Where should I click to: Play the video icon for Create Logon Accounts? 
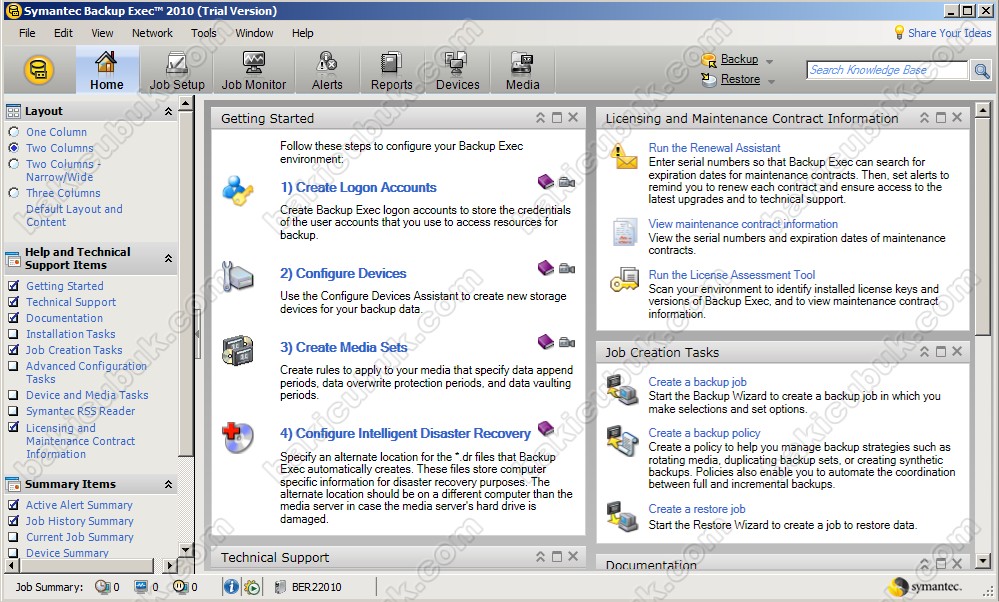coord(566,183)
